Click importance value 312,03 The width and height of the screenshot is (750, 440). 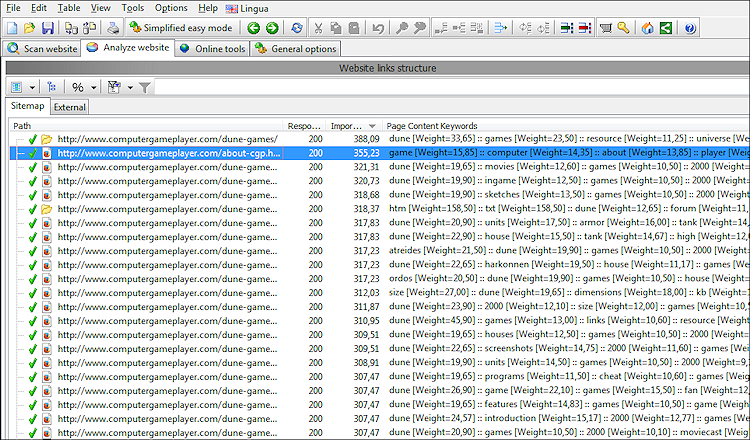pos(366,293)
